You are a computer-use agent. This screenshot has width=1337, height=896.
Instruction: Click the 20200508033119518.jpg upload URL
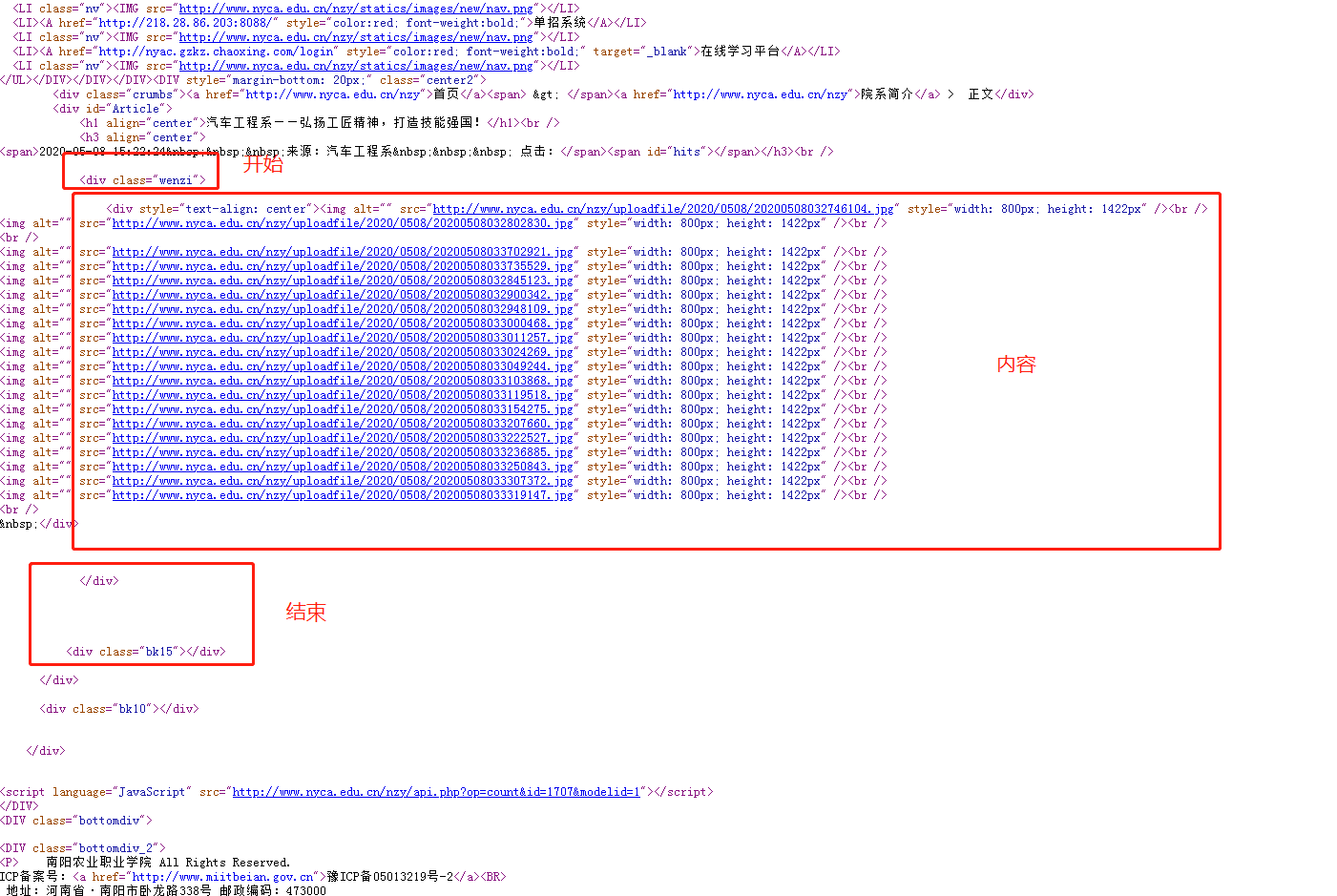[343, 395]
